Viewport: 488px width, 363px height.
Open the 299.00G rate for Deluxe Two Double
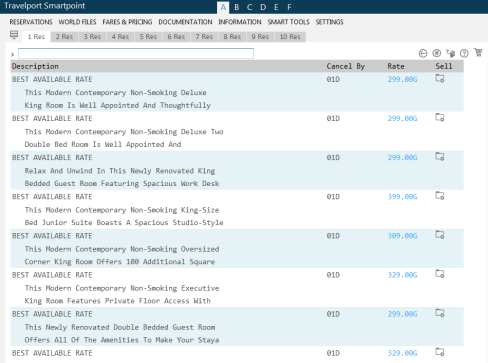(402, 118)
